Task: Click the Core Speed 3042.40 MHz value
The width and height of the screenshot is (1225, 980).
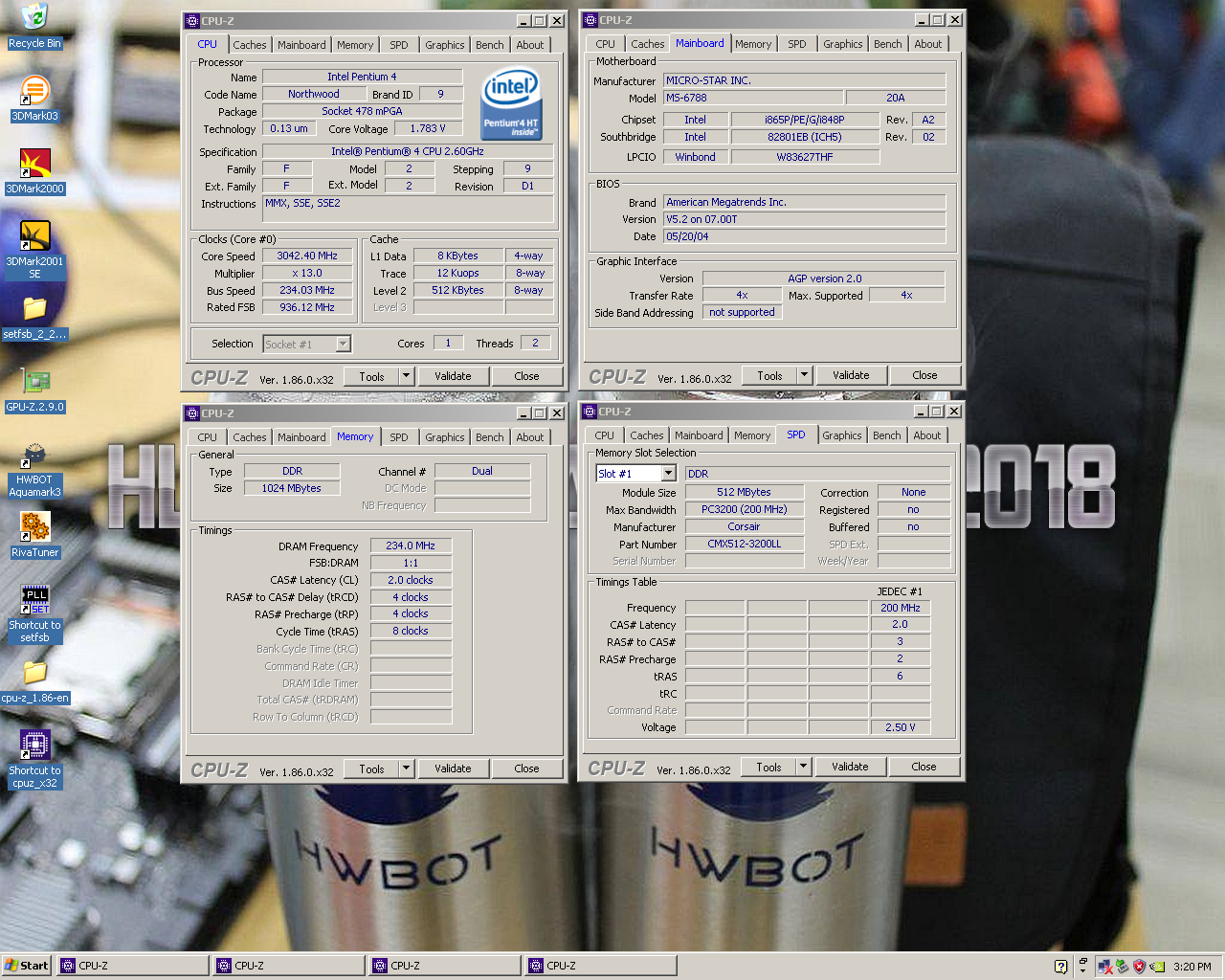Action: click(x=307, y=256)
